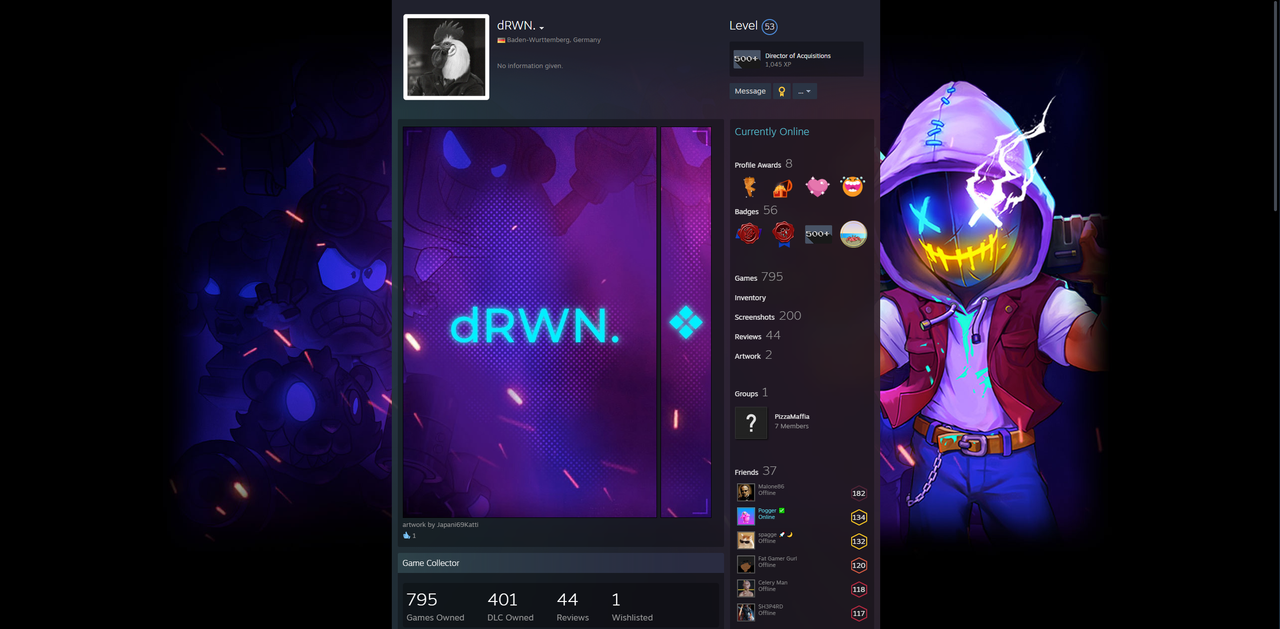The height and width of the screenshot is (629, 1280).
Task: Click SH3P4RD friend avatar
Action: 746,612
